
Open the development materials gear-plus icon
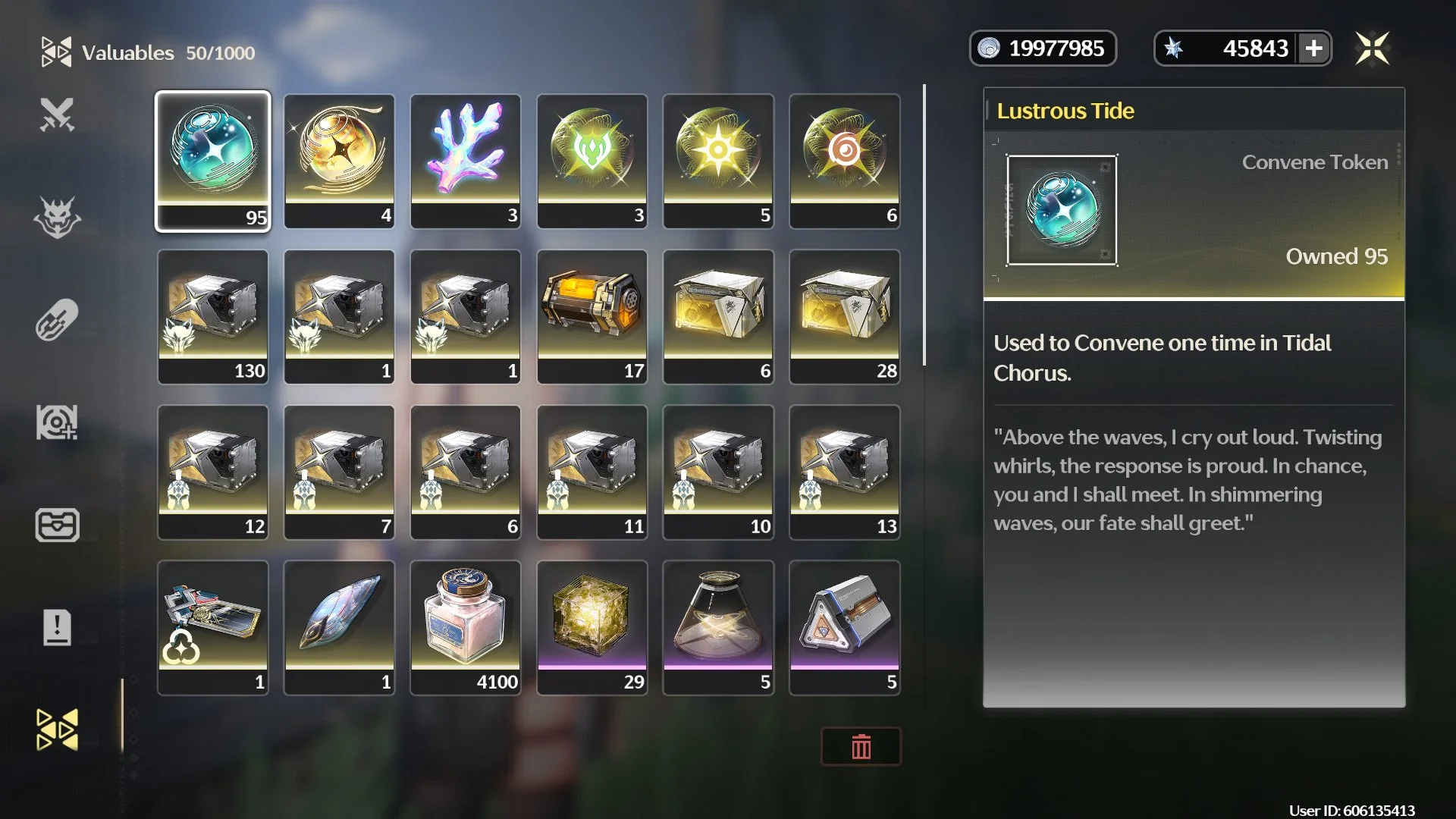(x=57, y=422)
